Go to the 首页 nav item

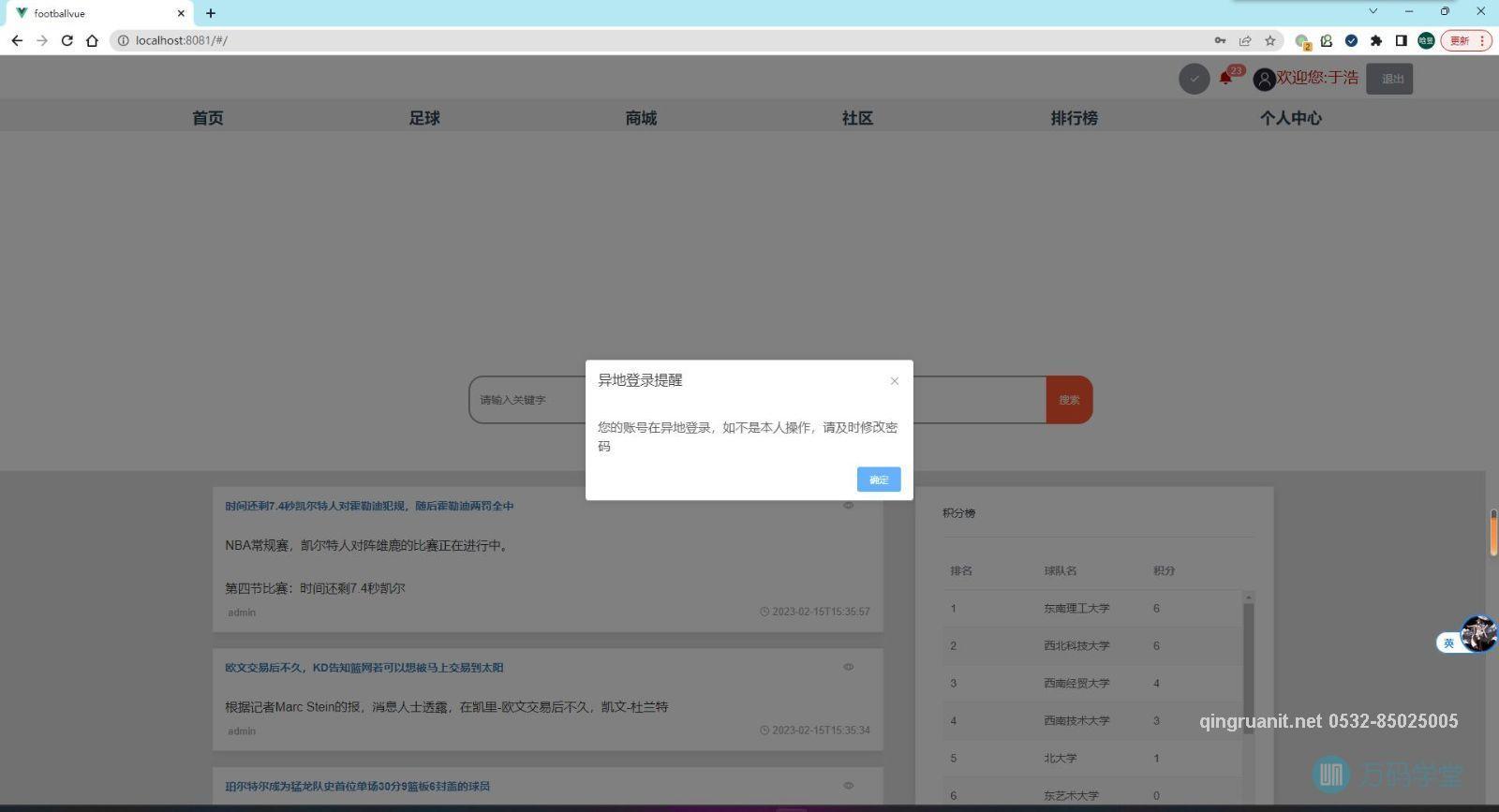(x=208, y=118)
